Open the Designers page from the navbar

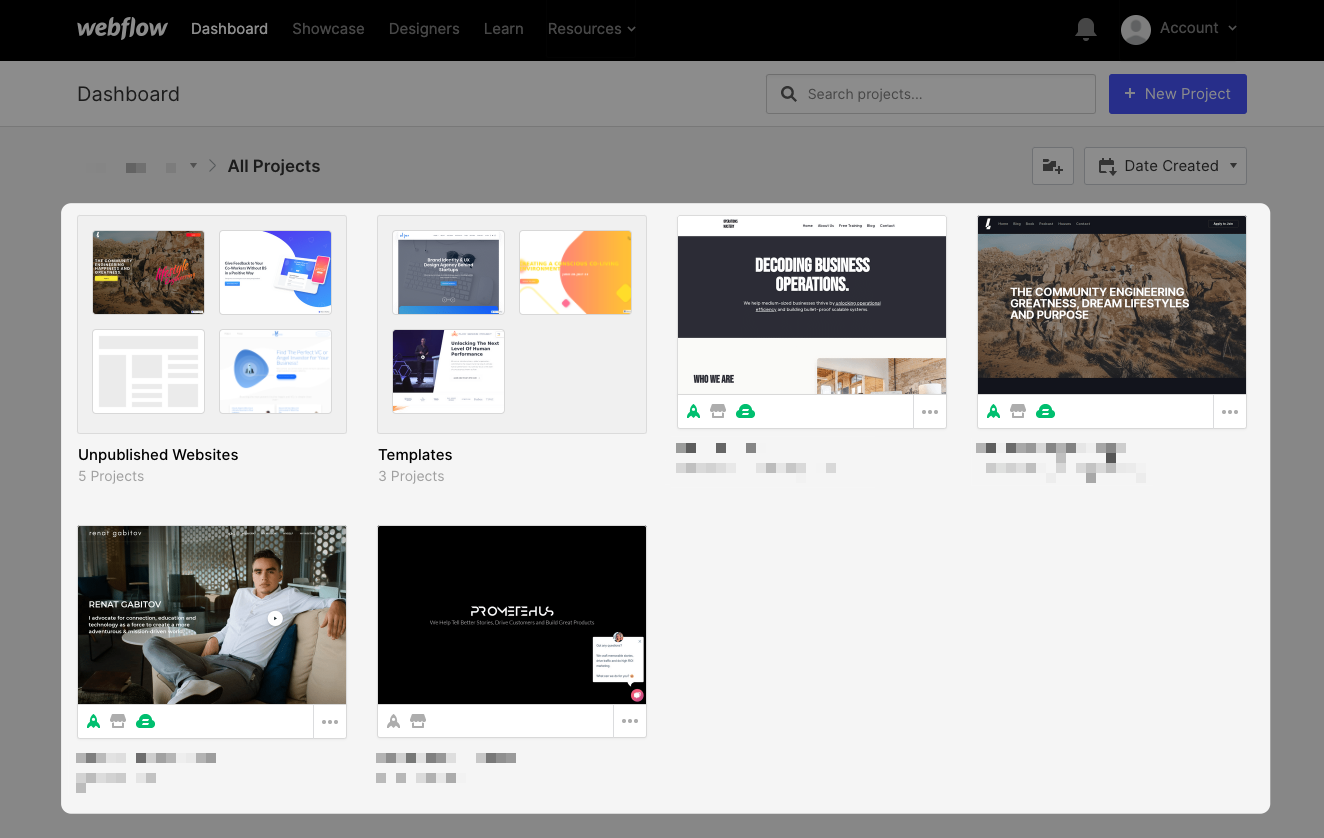424,29
